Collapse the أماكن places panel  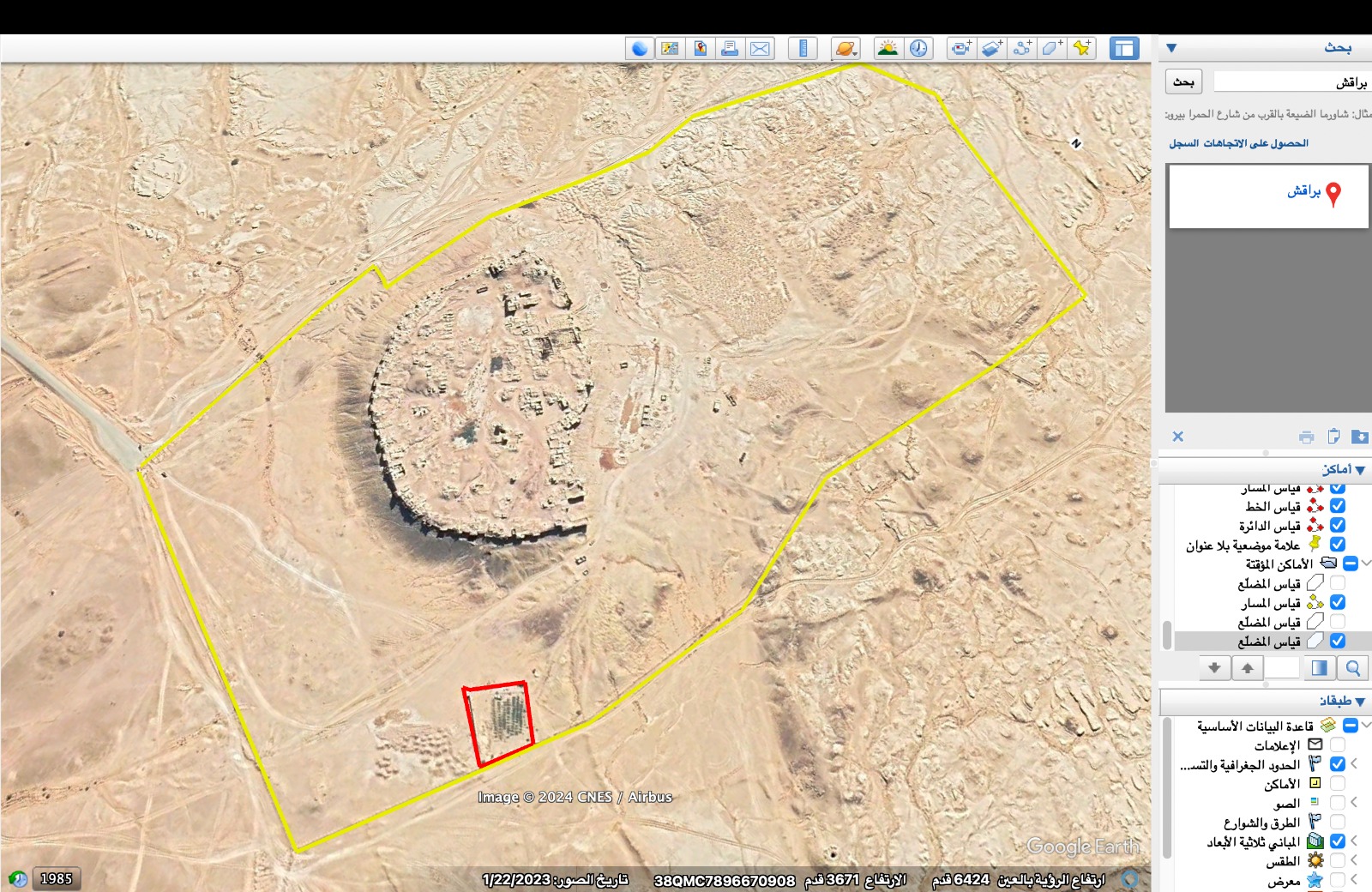click(1360, 470)
